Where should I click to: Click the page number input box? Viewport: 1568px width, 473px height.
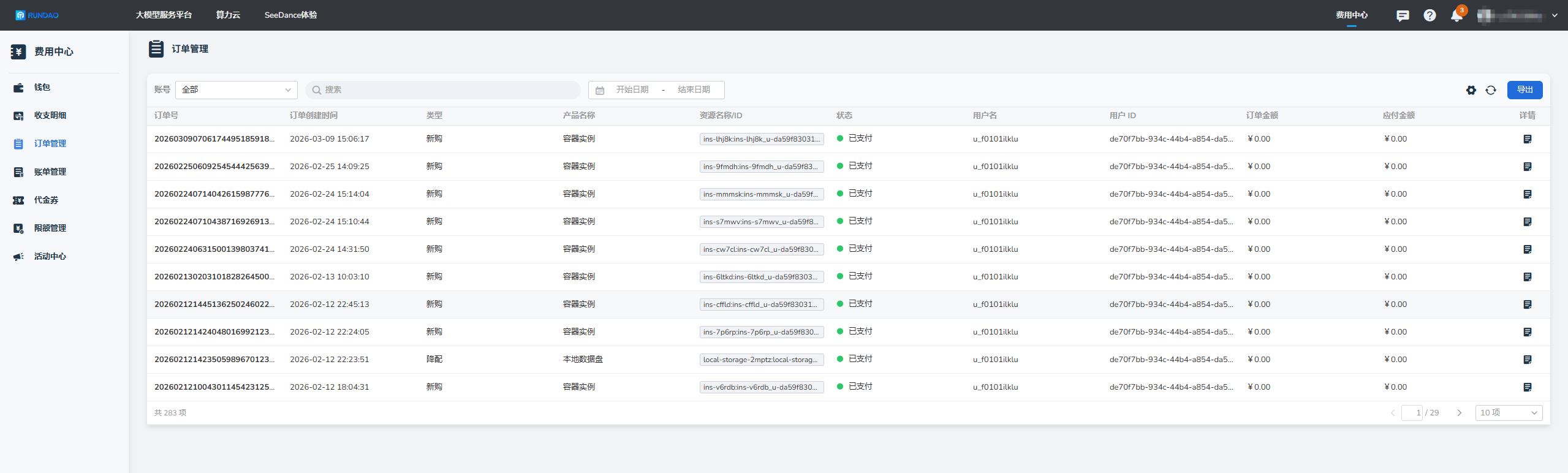pyautogui.click(x=1412, y=413)
